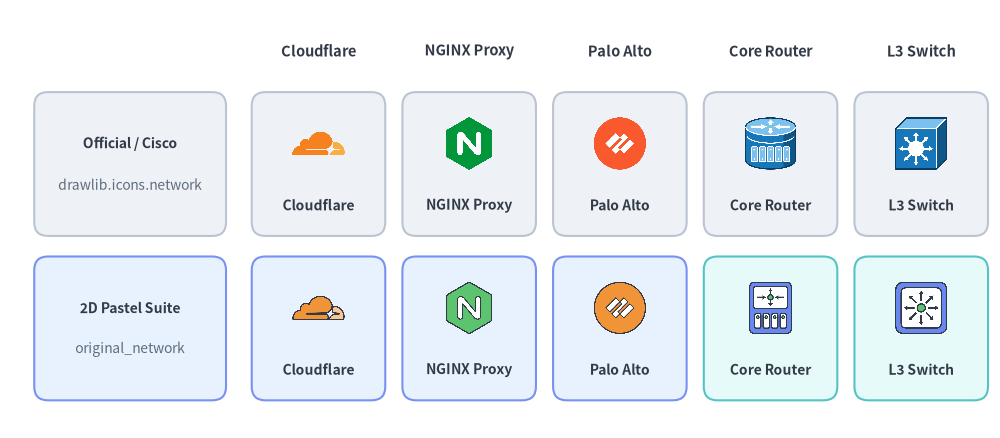Viewport: 1000px width, 438px height.
Task: Click the NGINX Proxy column header text
Action: [x=469, y=50]
